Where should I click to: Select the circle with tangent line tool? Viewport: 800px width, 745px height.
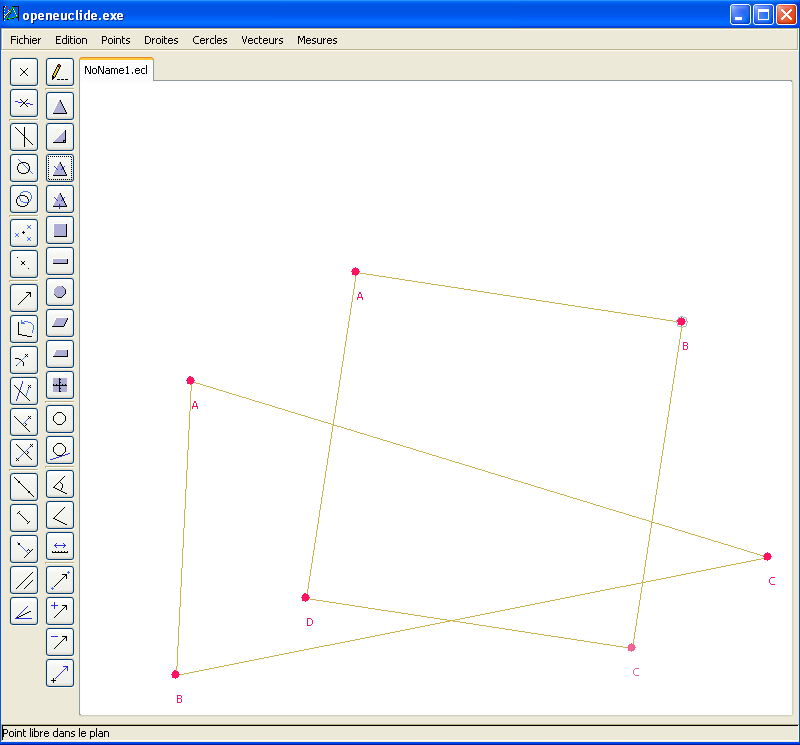(x=60, y=450)
